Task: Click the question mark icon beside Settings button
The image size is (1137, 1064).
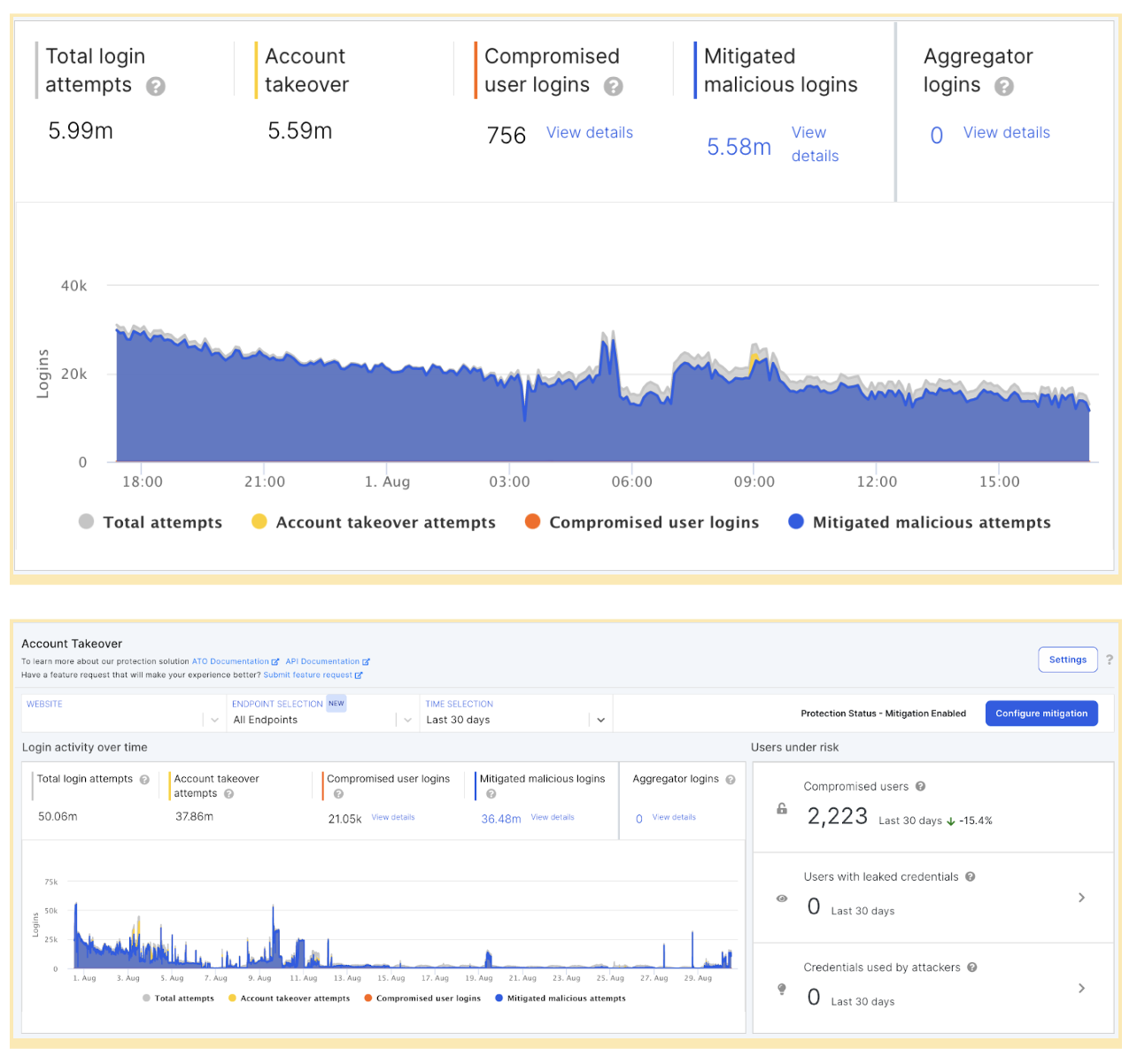Action: pyautogui.click(x=1110, y=659)
